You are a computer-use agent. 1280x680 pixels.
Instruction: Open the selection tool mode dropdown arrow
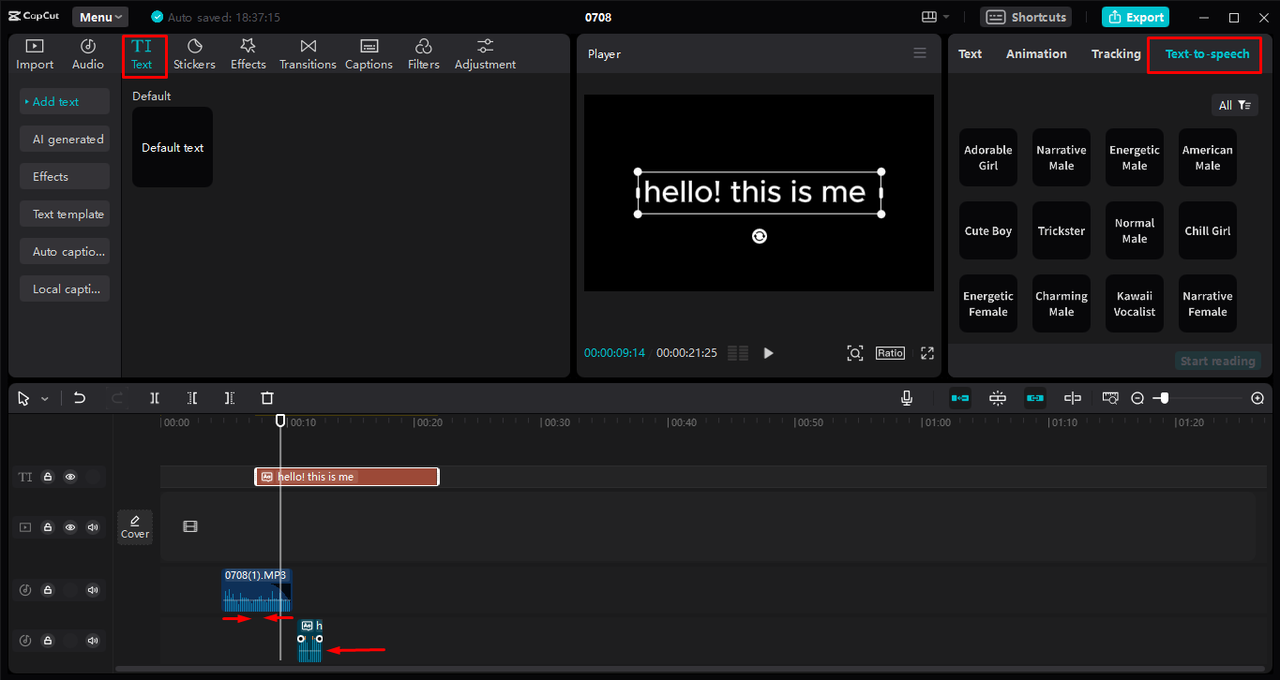[45, 399]
